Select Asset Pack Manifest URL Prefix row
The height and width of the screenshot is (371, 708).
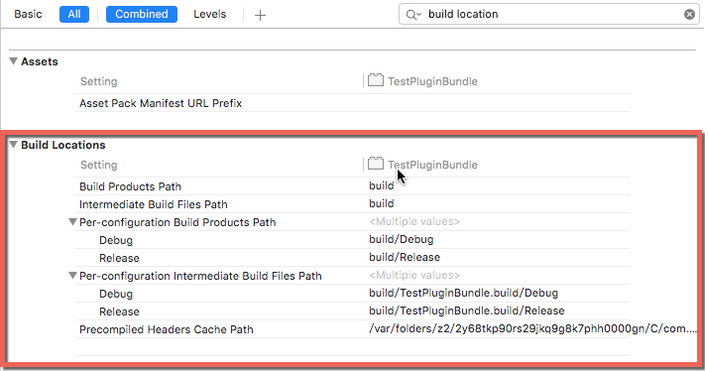(x=352, y=103)
